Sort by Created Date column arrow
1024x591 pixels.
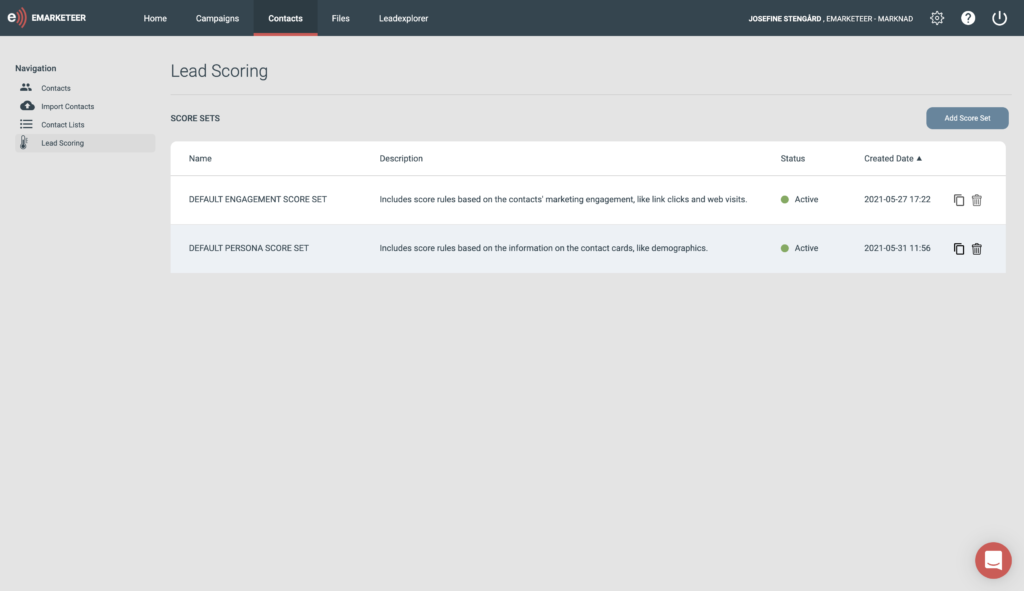(919, 159)
